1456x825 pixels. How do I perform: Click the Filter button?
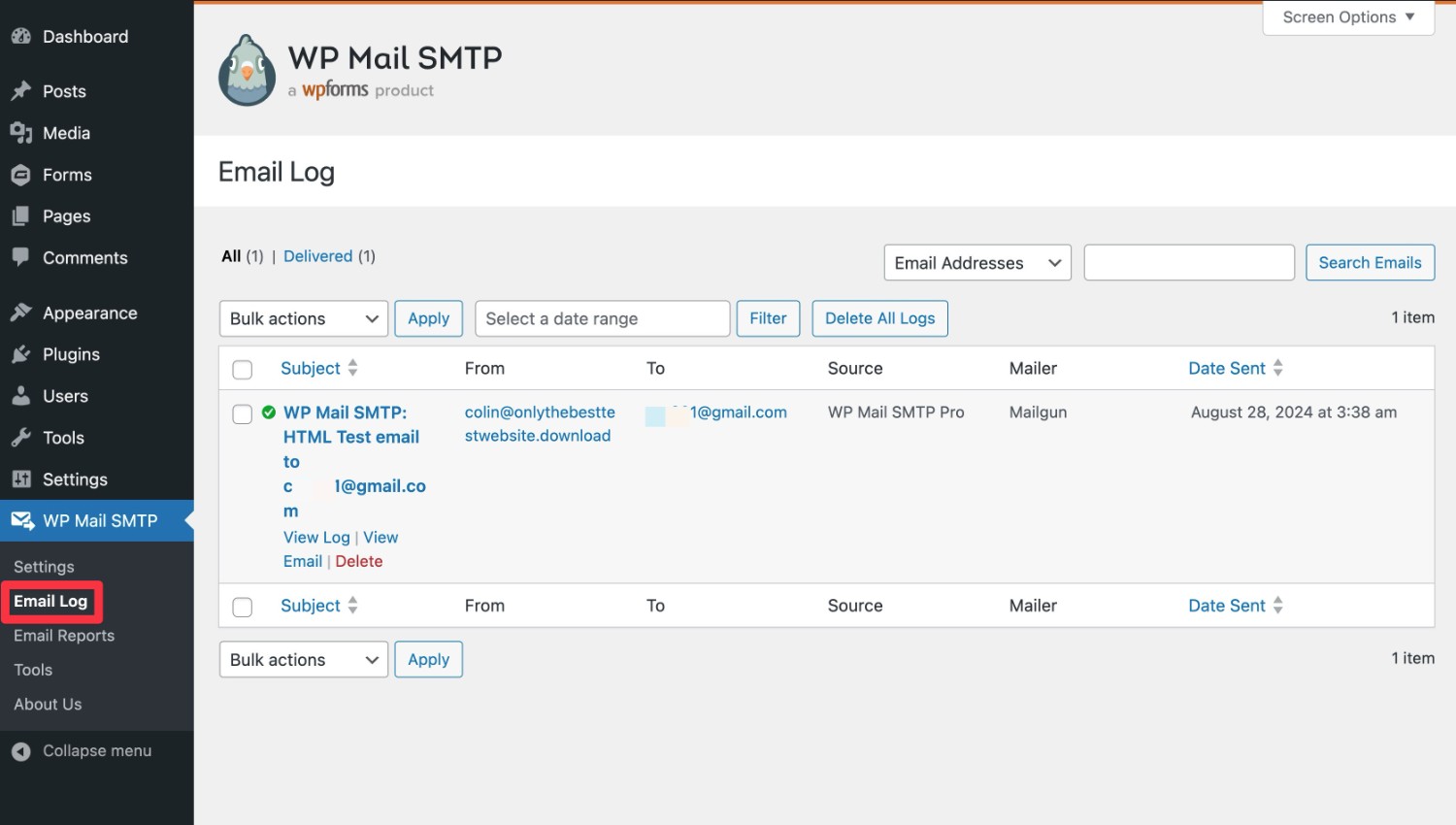[768, 318]
